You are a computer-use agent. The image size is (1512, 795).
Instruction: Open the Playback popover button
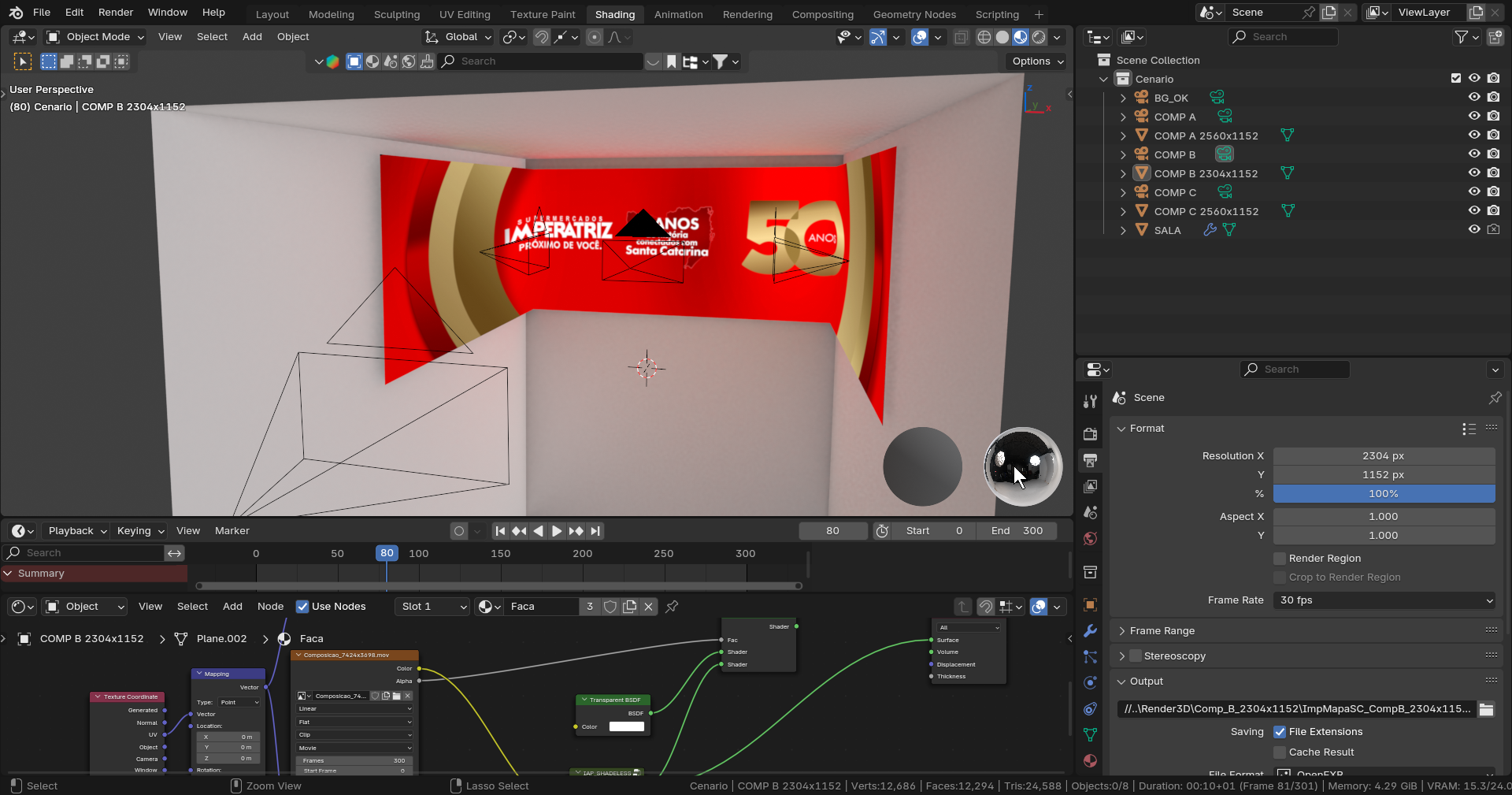(x=76, y=531)
